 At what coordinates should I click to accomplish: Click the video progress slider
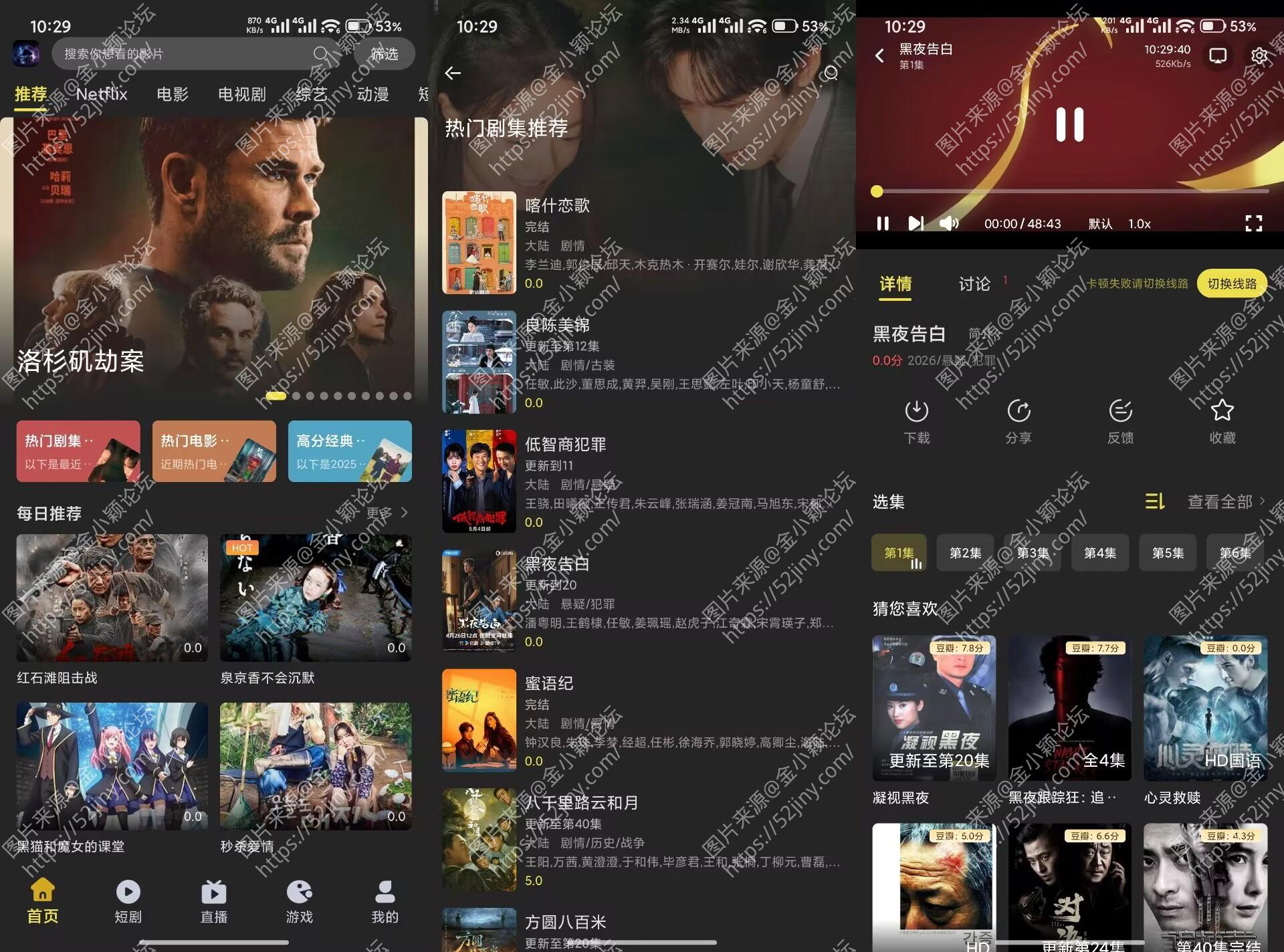tap(1073, 191)
